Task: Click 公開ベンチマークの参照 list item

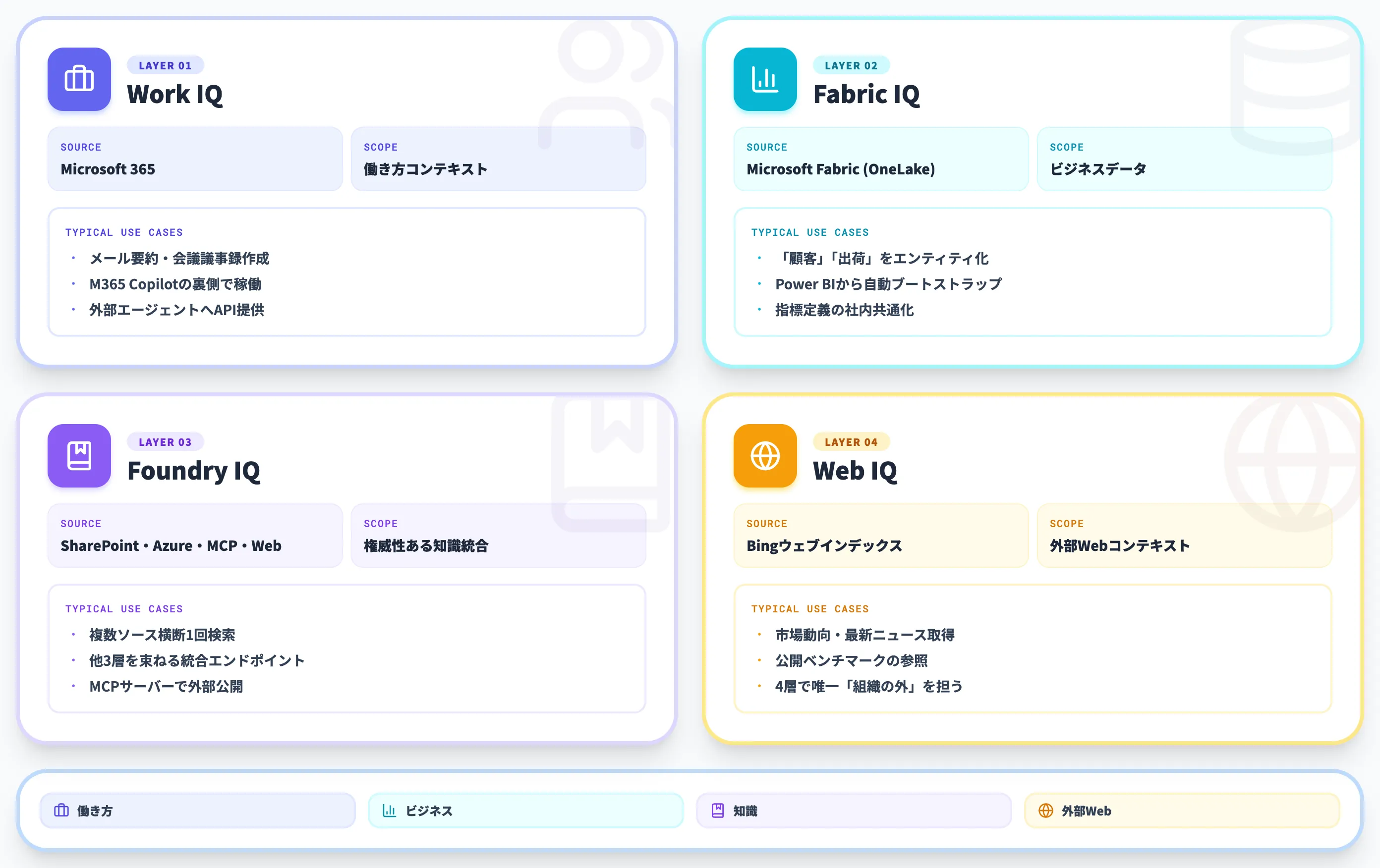Action: [852, 660]
